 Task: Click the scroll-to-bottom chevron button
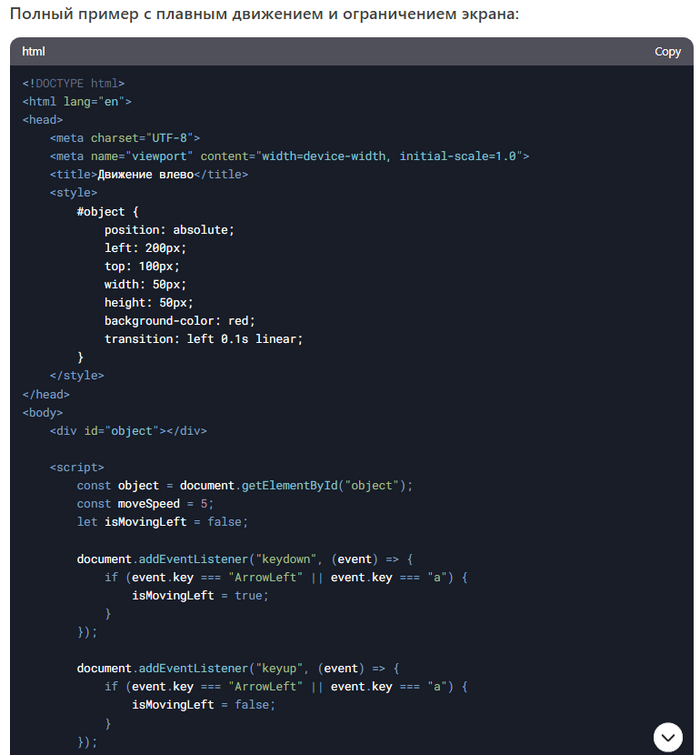click(668, 737)
